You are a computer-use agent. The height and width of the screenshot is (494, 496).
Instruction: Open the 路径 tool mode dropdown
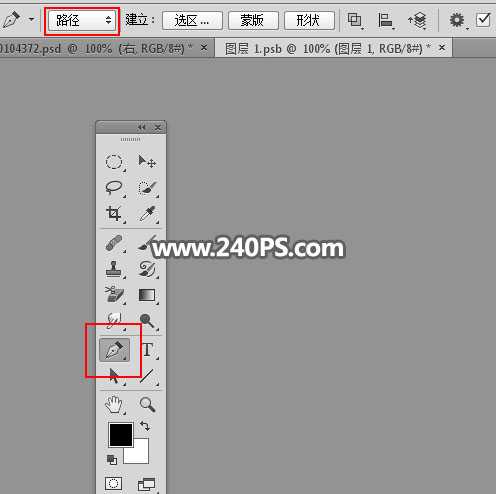[x=82, y=21]
